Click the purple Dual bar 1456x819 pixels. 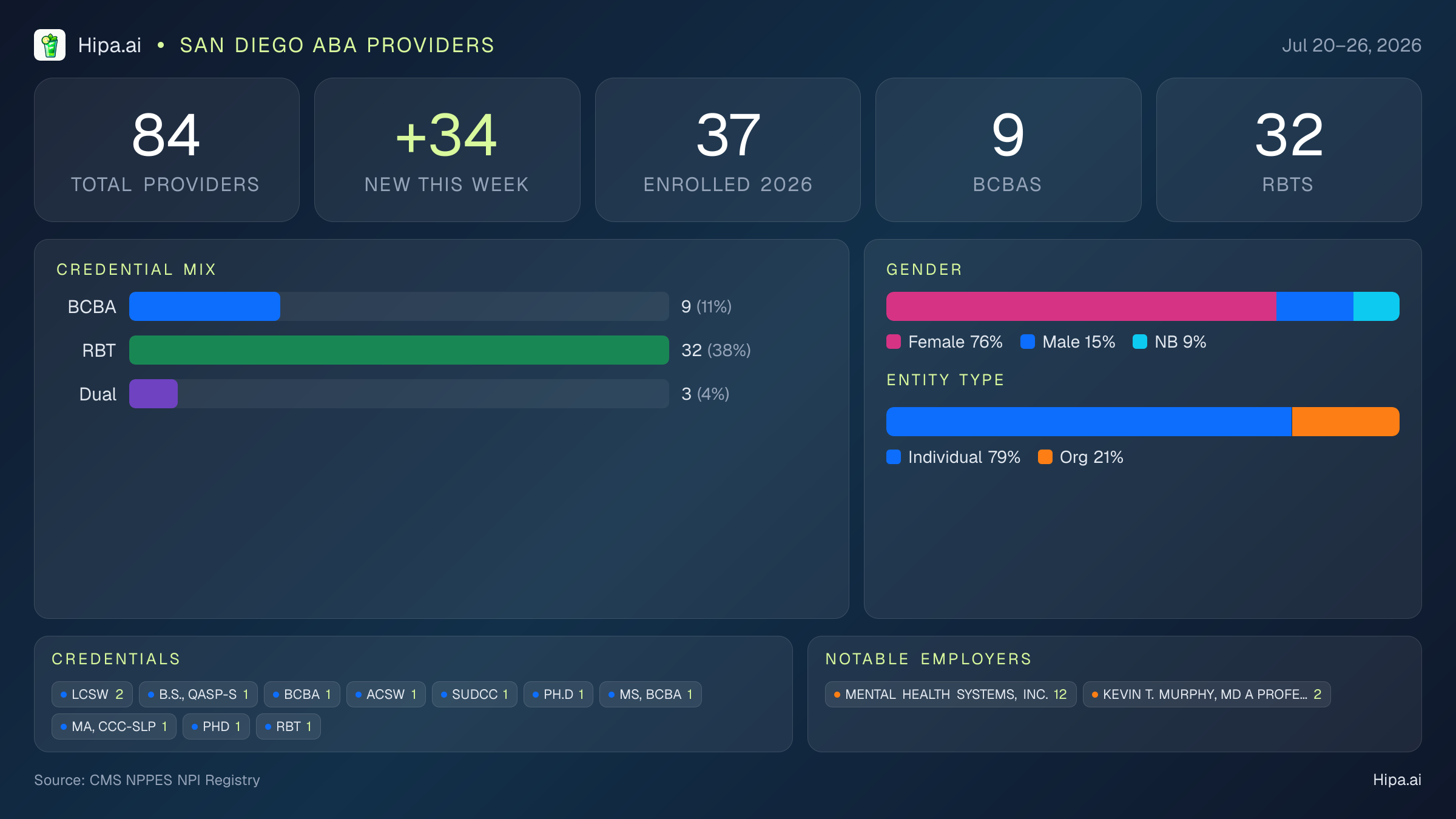point(153,394)
